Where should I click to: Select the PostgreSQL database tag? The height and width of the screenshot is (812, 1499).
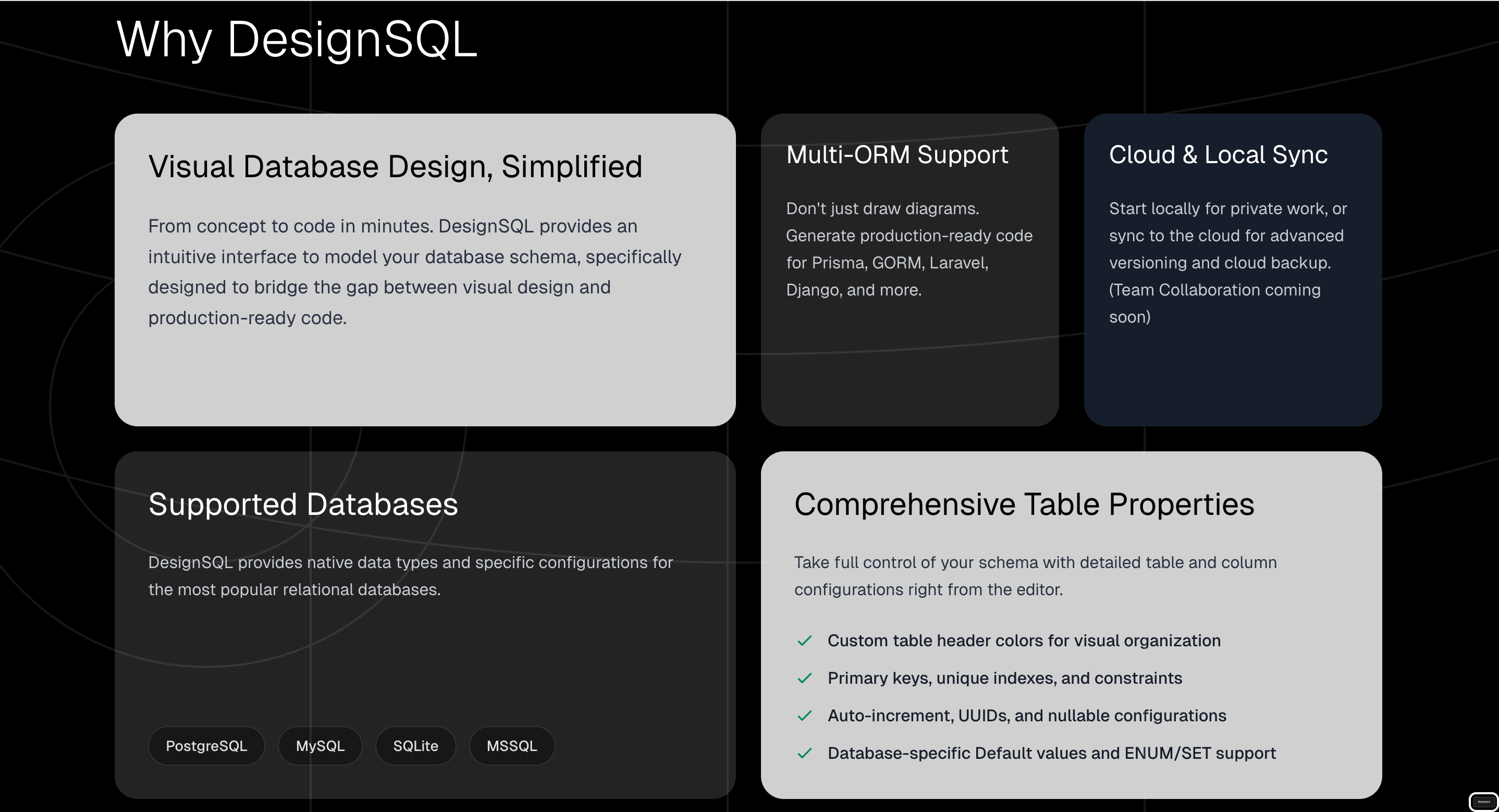tap(206, 746)
